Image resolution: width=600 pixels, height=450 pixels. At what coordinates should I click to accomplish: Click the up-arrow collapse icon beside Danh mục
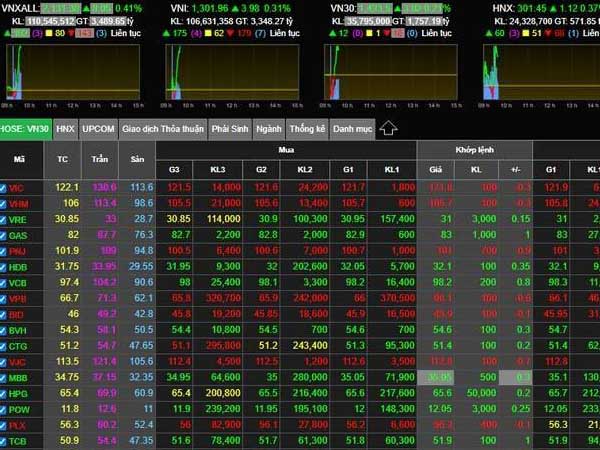389,129
